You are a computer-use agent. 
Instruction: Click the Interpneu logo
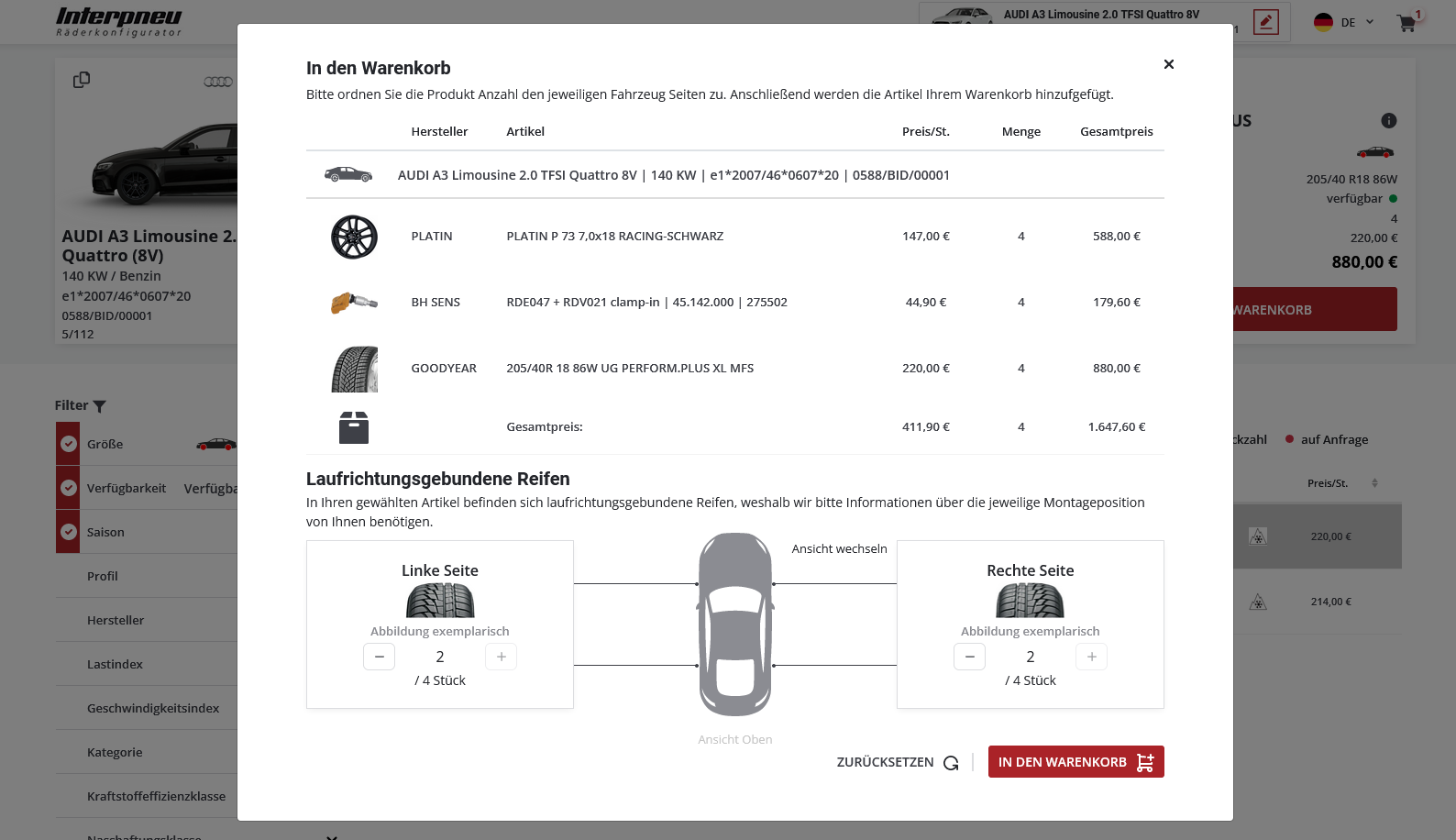(118, 22)
